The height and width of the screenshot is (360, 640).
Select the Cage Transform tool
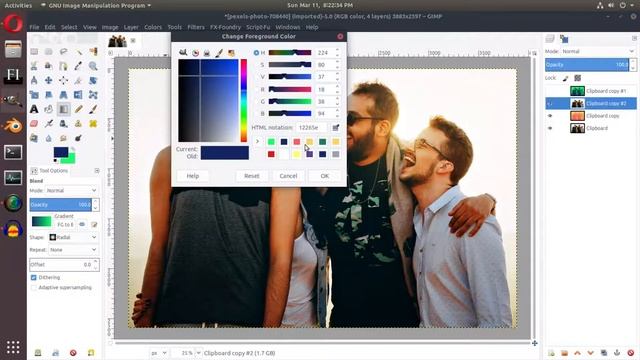(x=93, y=95)
